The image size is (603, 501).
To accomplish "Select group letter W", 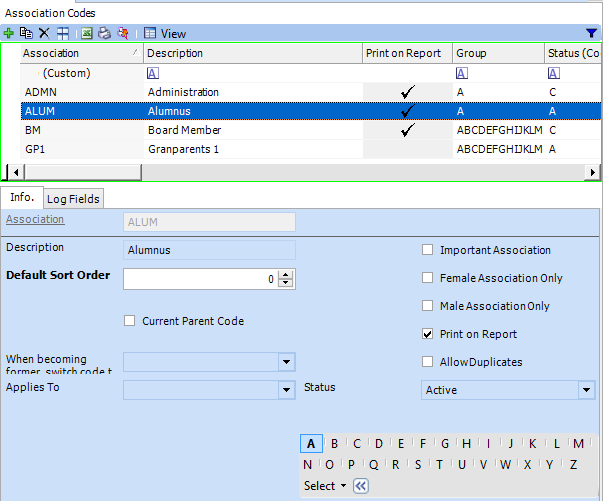I will pyautogui.click(x=505, y=464).
